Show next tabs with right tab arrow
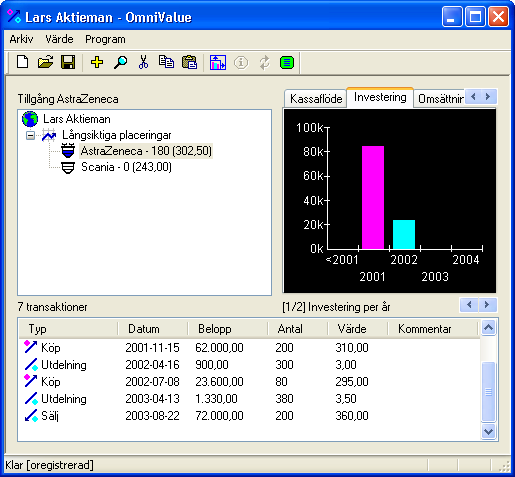The width and height of the screenshot is (515, 477). [x=488, y=97]
